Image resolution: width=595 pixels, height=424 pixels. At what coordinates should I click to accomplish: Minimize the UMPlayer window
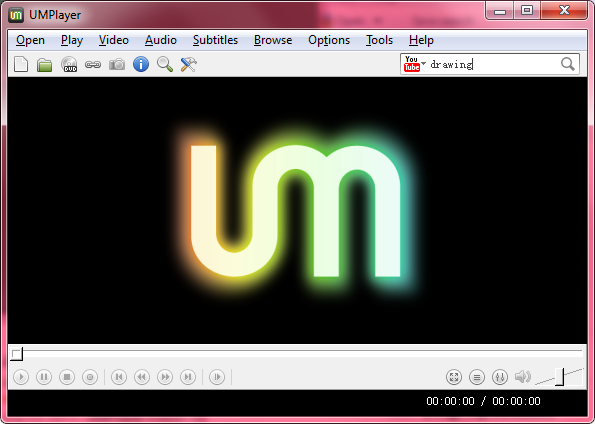[500, 10]
